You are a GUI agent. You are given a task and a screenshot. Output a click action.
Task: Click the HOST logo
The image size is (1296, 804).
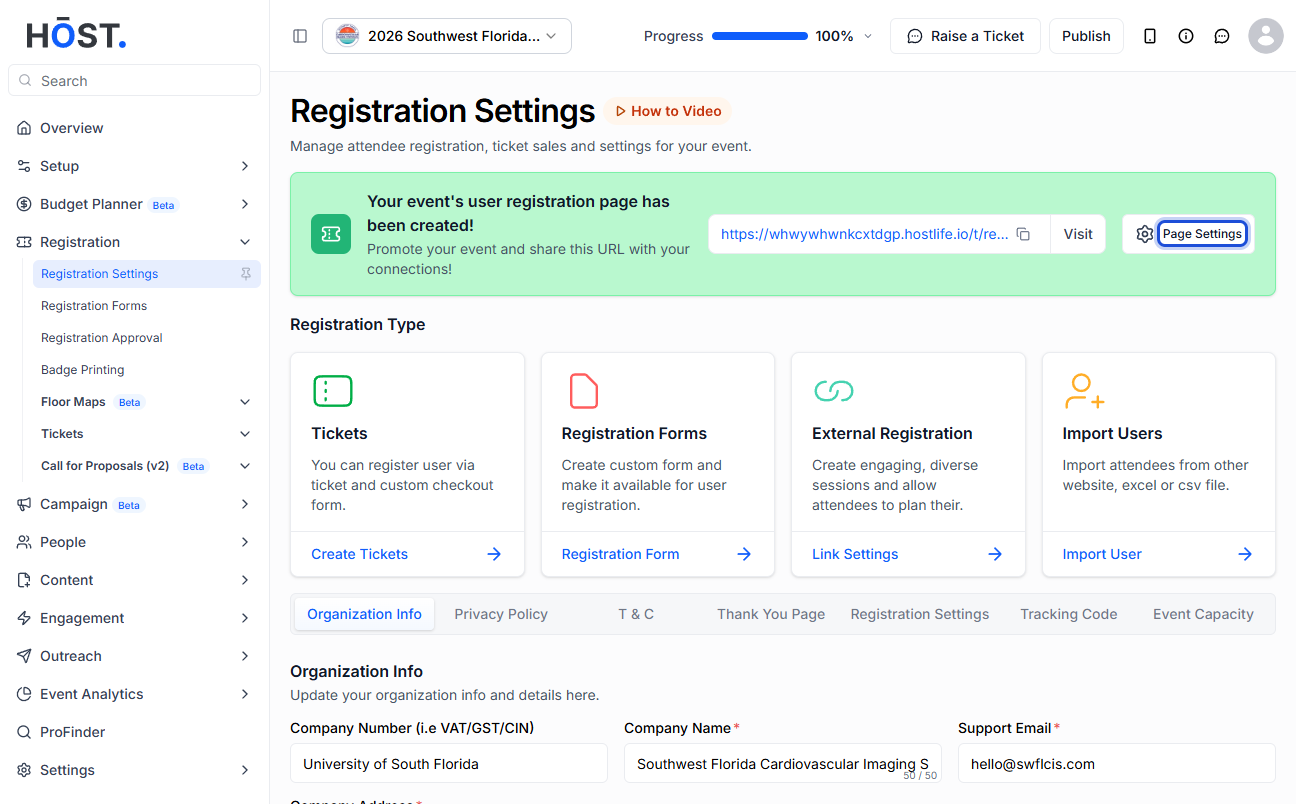click(77, 35)
